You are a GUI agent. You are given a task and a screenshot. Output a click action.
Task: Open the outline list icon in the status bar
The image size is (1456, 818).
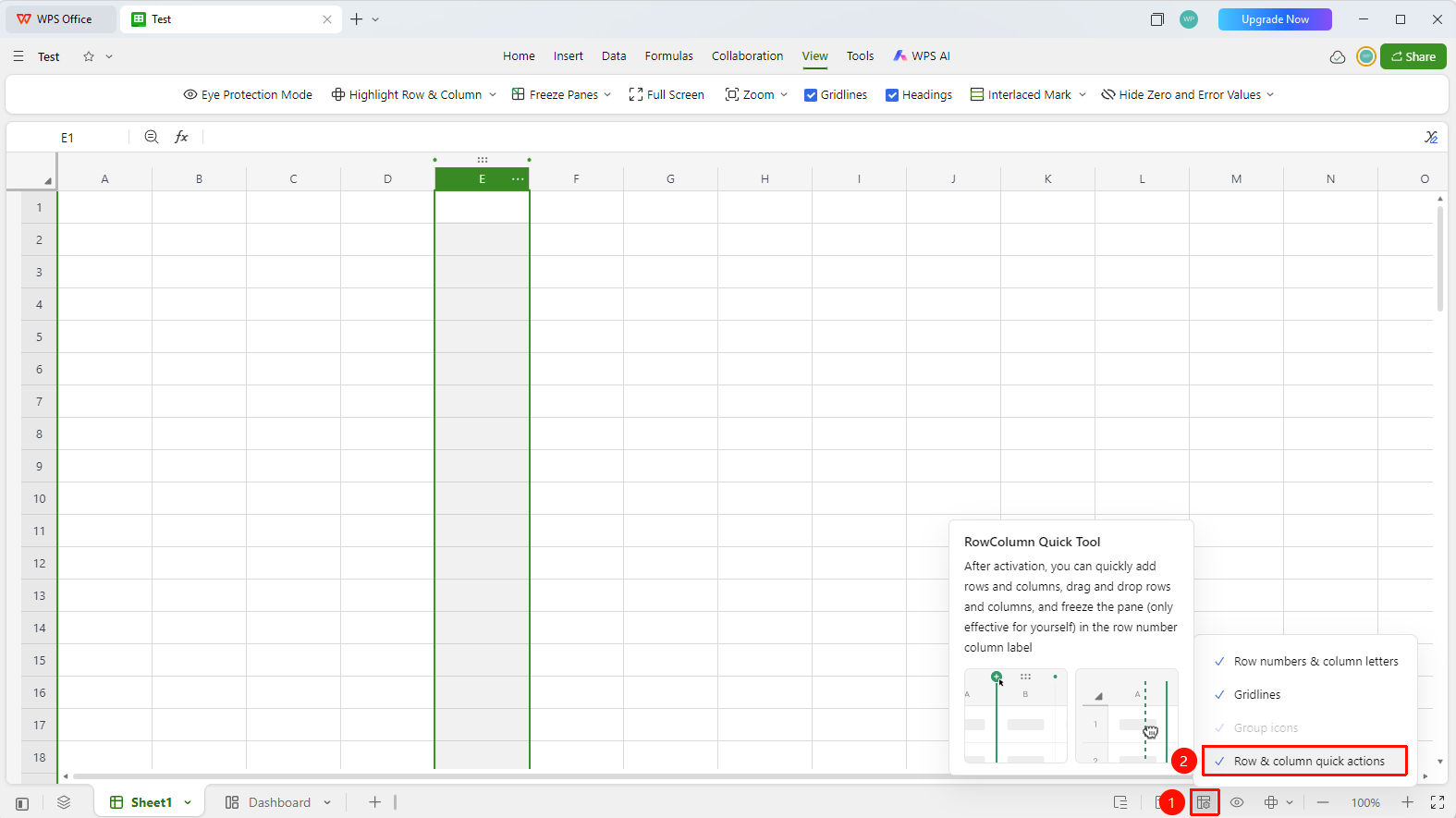point(1120,802)
